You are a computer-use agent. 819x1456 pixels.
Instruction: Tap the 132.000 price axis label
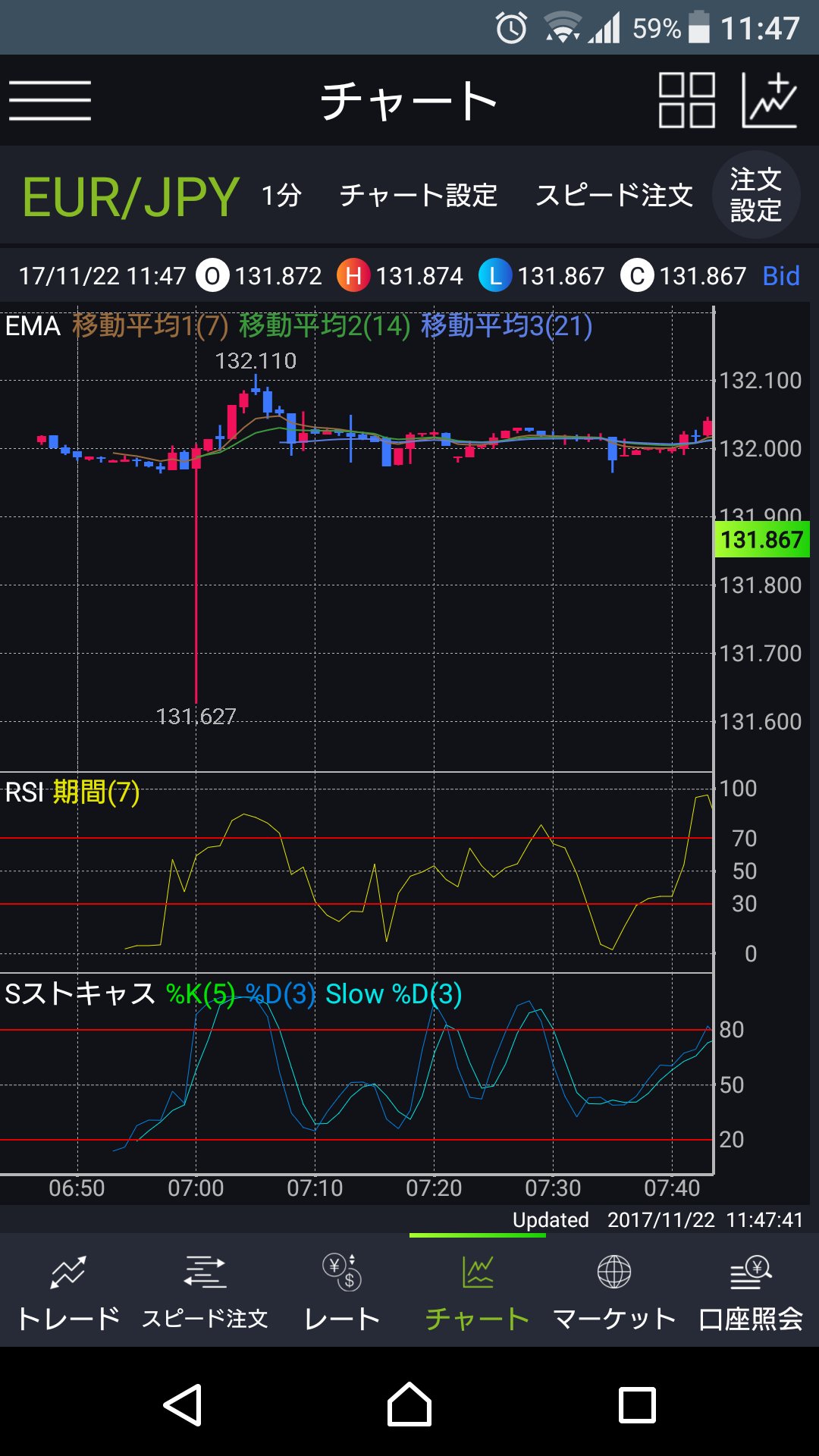click(x=761, y=449)
